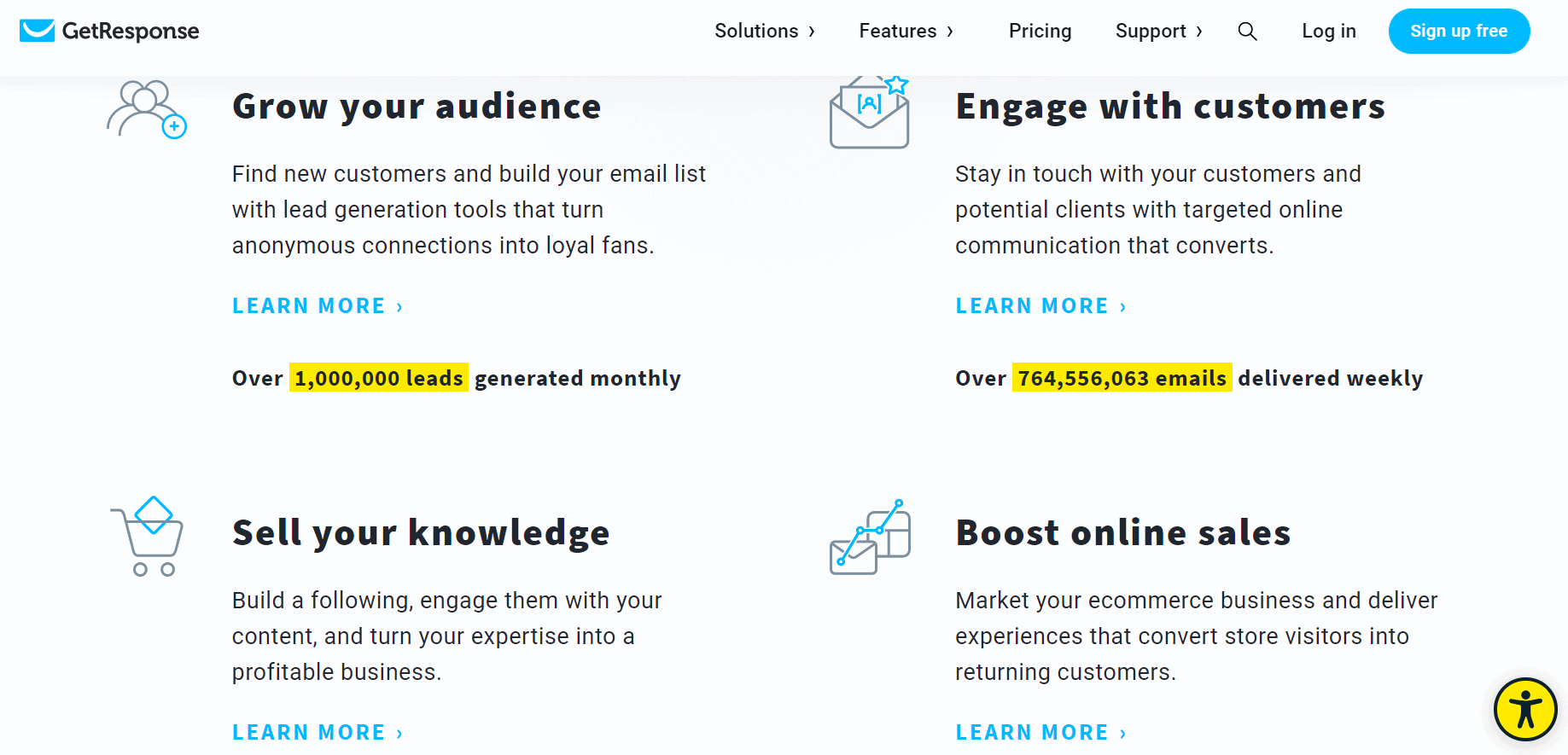Open the search magnifier icon
Image resolution: width=1568 pixels, height=755 pixels.
pos(1247,32)
